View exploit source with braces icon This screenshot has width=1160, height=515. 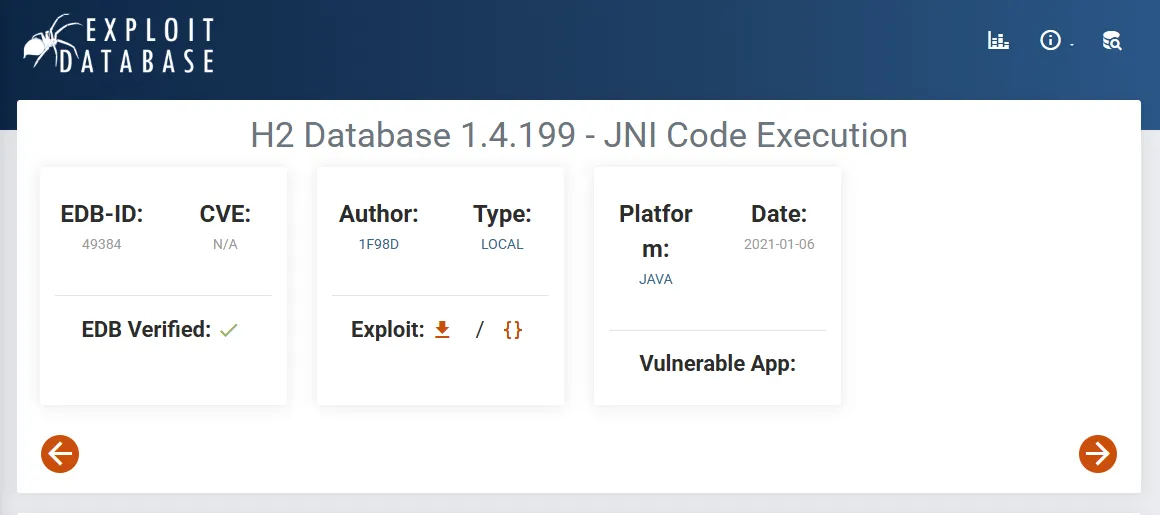click(x=513, y=329)
